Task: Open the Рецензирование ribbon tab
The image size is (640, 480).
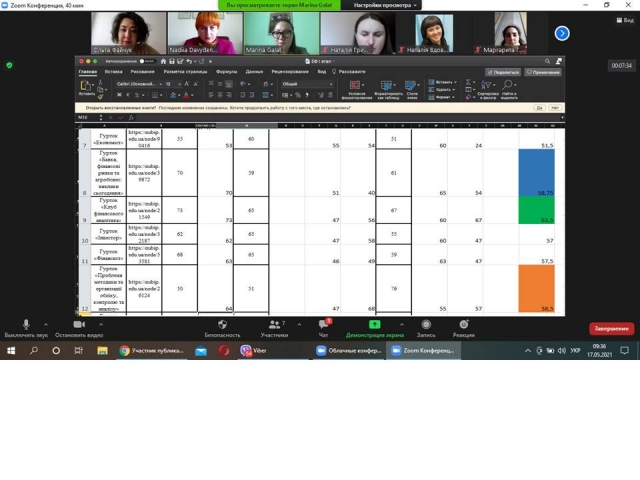Action: click(x=290, y=71)
